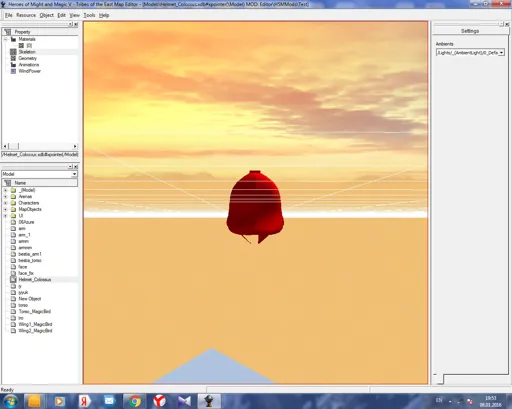Screen dimensions: 512x409
Task: Open Google Chrome from the taskbar
Action: 135,401
